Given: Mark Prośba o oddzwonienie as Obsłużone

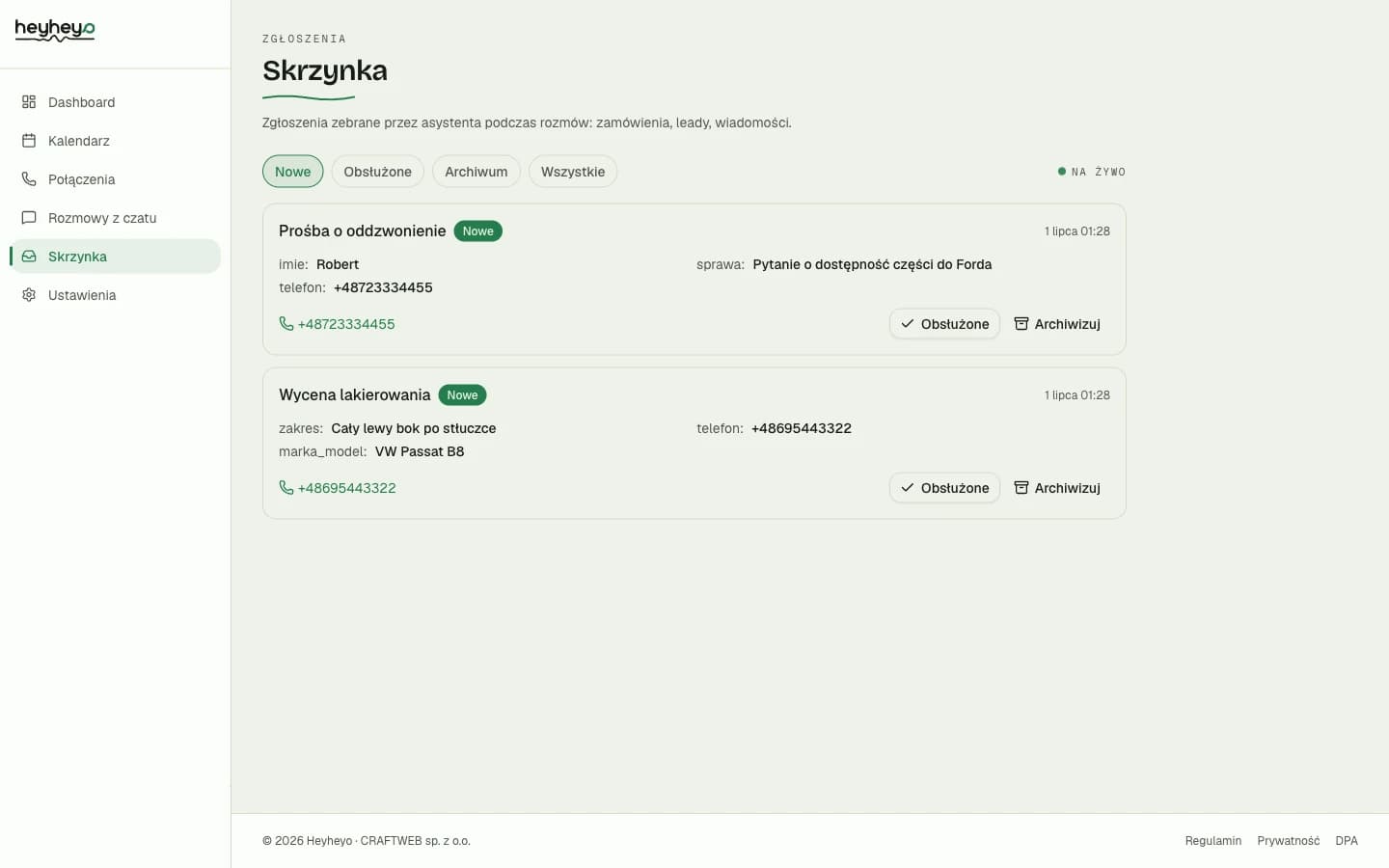Looking at the screenshot, I should point(944,324).
